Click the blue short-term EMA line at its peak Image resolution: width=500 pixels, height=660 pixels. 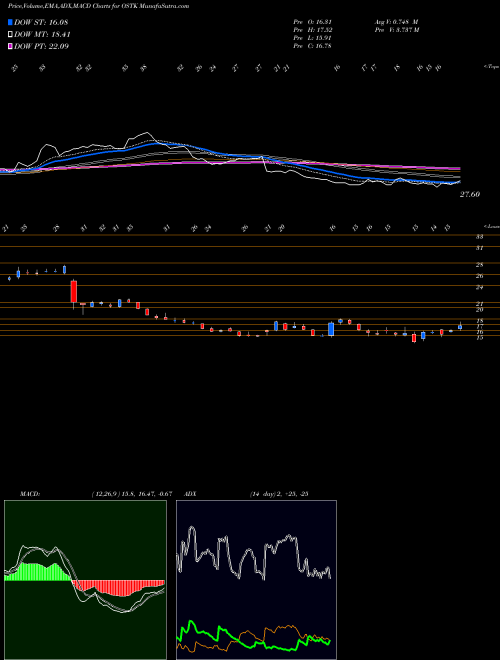156,143
